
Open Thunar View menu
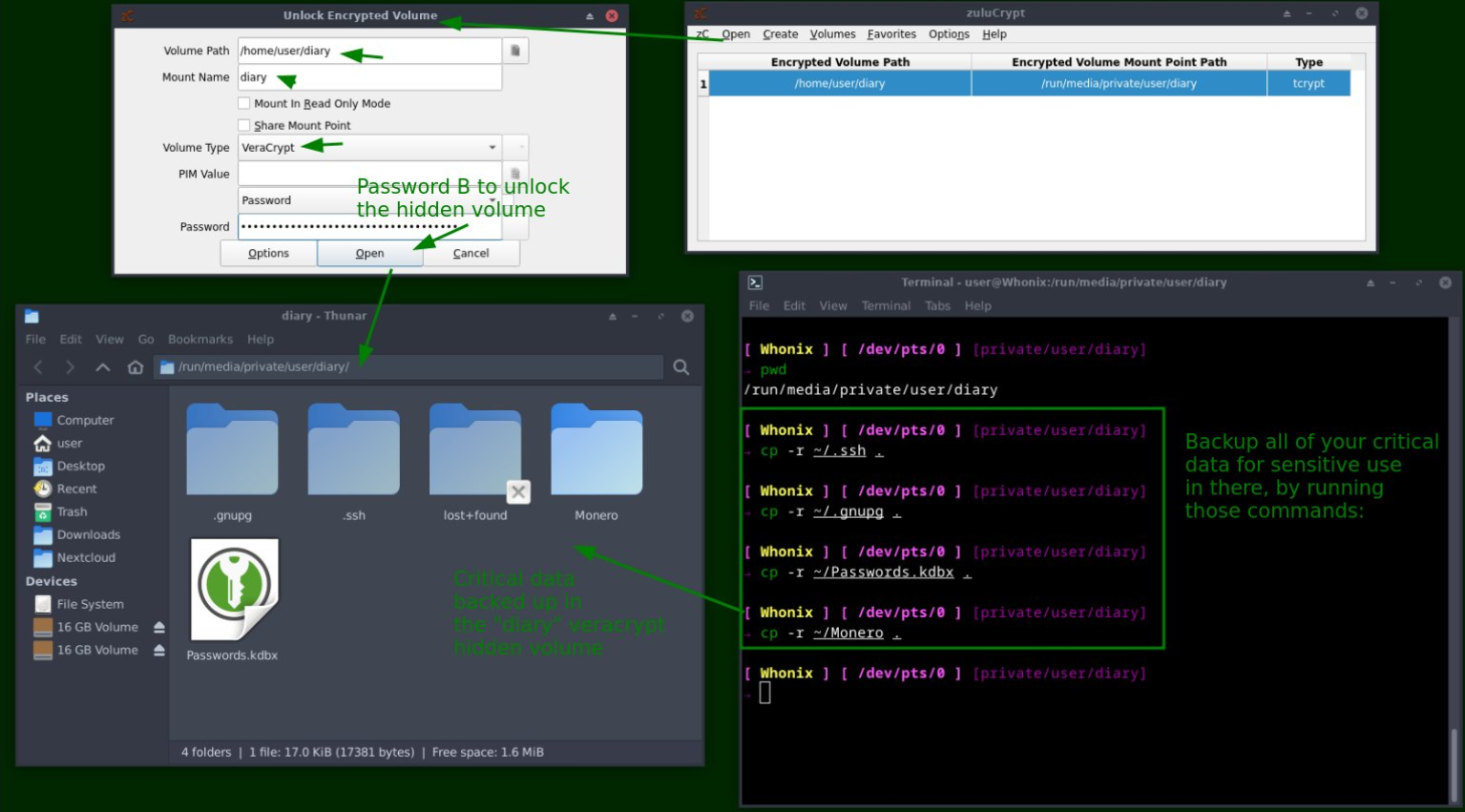[110, 340]
